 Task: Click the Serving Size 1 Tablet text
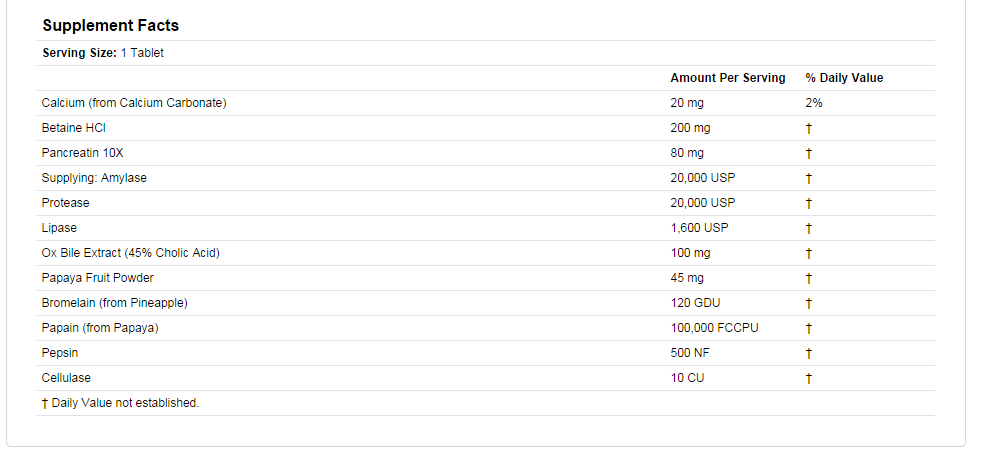click(x=103, y=53)
